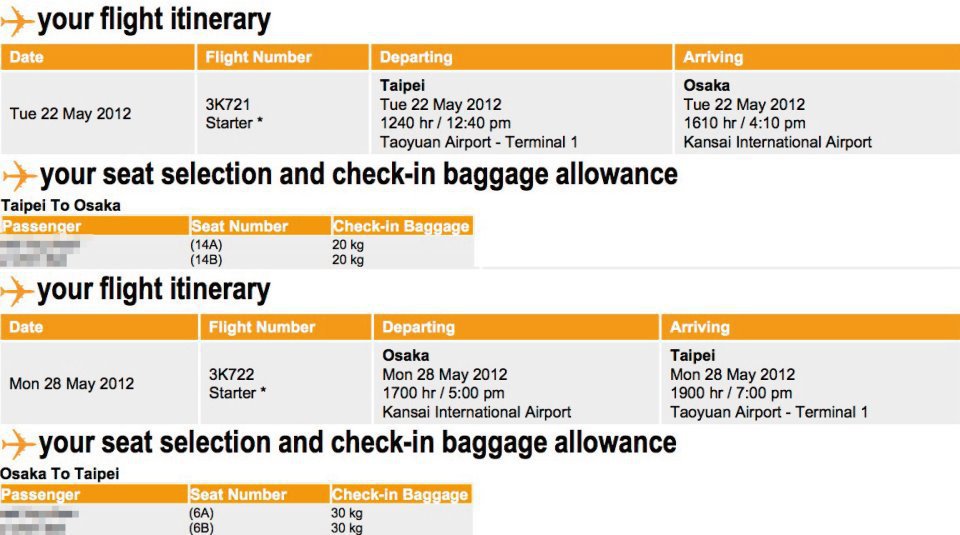Image resolution: width=960 pixels, height=535 pixels.
Task: Click the airplane icon above the Osaka To Taipei label
Action: 18,443
